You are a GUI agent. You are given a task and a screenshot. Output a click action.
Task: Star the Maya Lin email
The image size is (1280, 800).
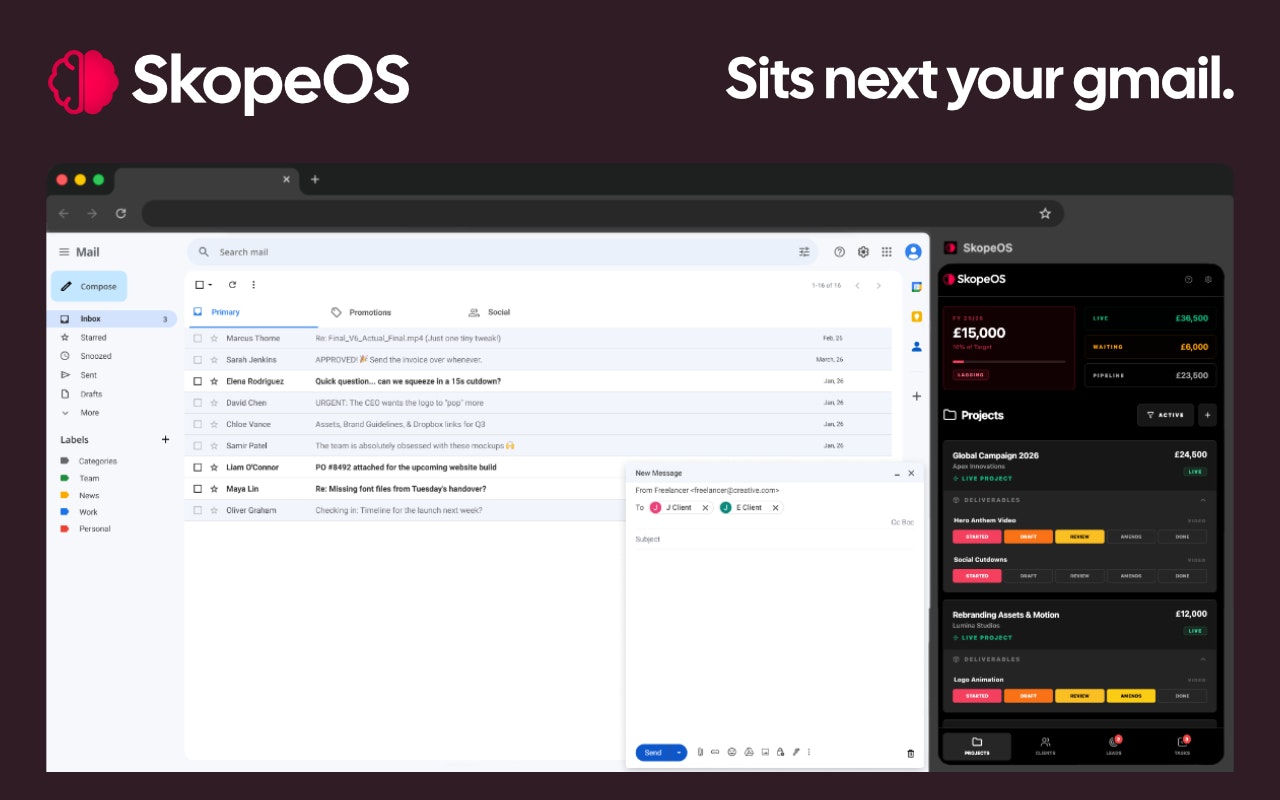pyautogui.click(x=213, y=489)
